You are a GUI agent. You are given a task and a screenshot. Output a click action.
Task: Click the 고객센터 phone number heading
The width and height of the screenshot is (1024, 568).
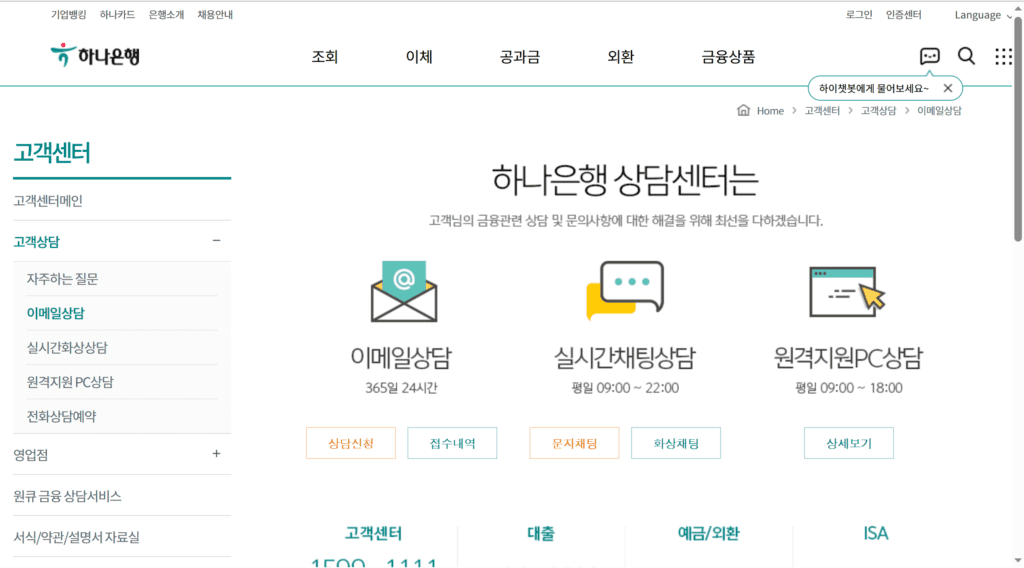[x=374, y=533]
